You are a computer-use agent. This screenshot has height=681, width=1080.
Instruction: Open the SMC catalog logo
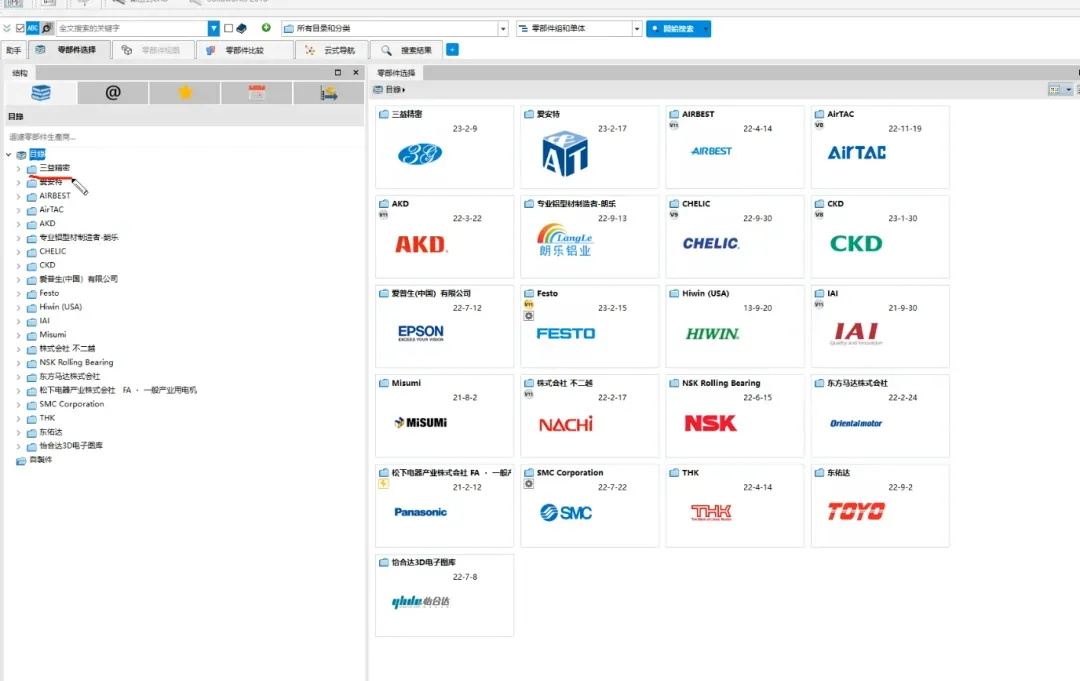click(565, 512)
